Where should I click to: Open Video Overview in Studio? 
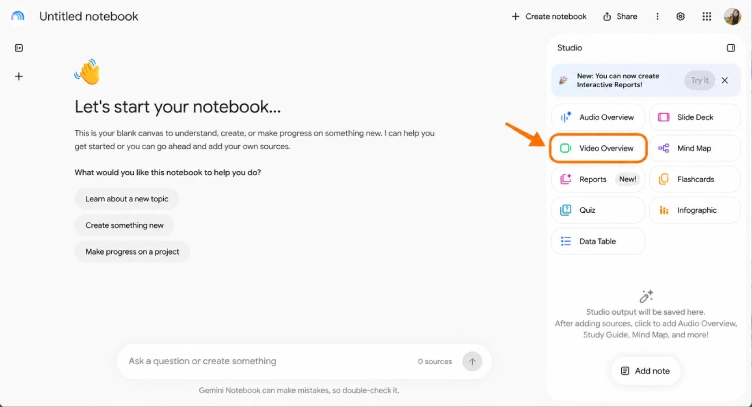[x=598, y=148]
